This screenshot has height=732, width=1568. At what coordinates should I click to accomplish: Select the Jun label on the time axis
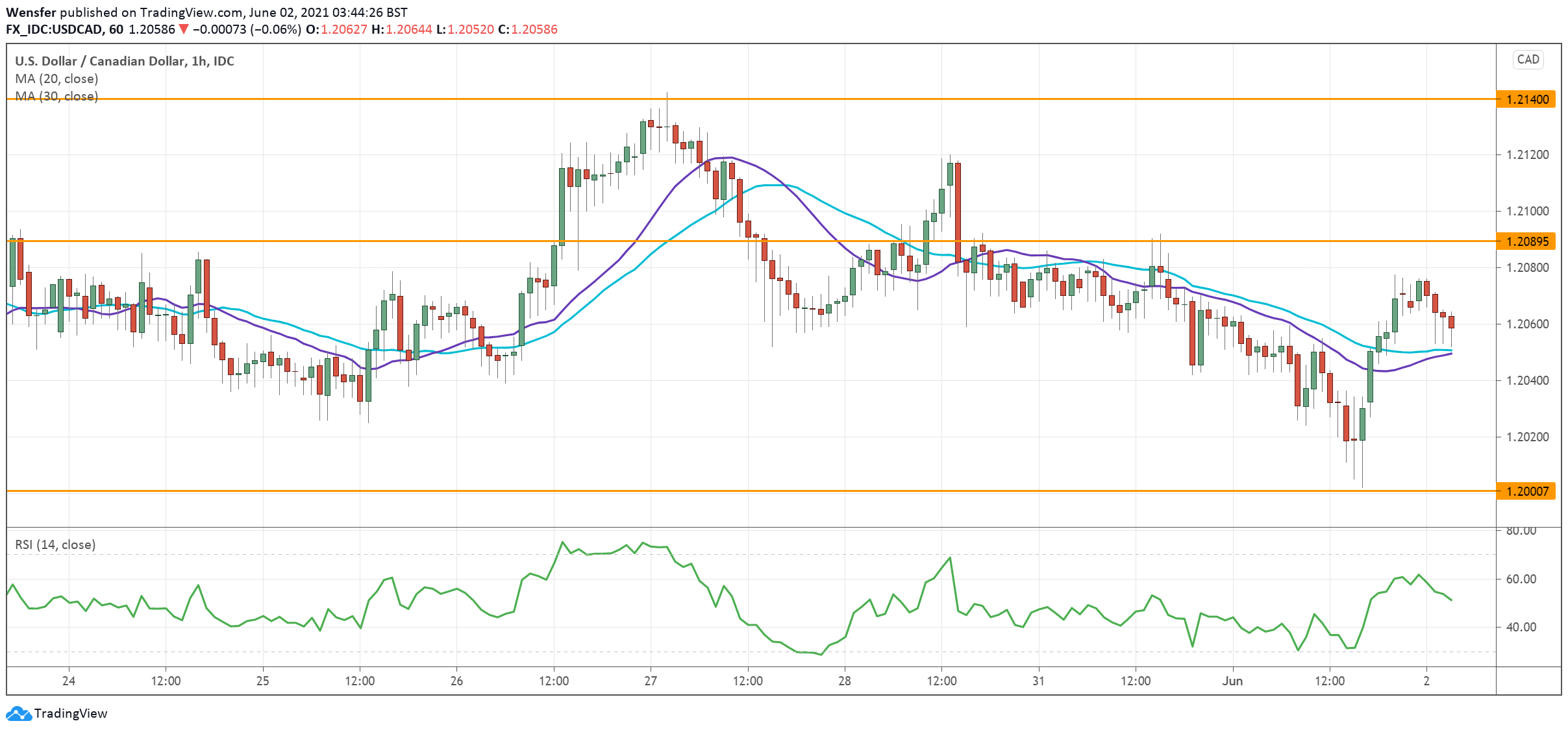click(x=1233, y=681)
